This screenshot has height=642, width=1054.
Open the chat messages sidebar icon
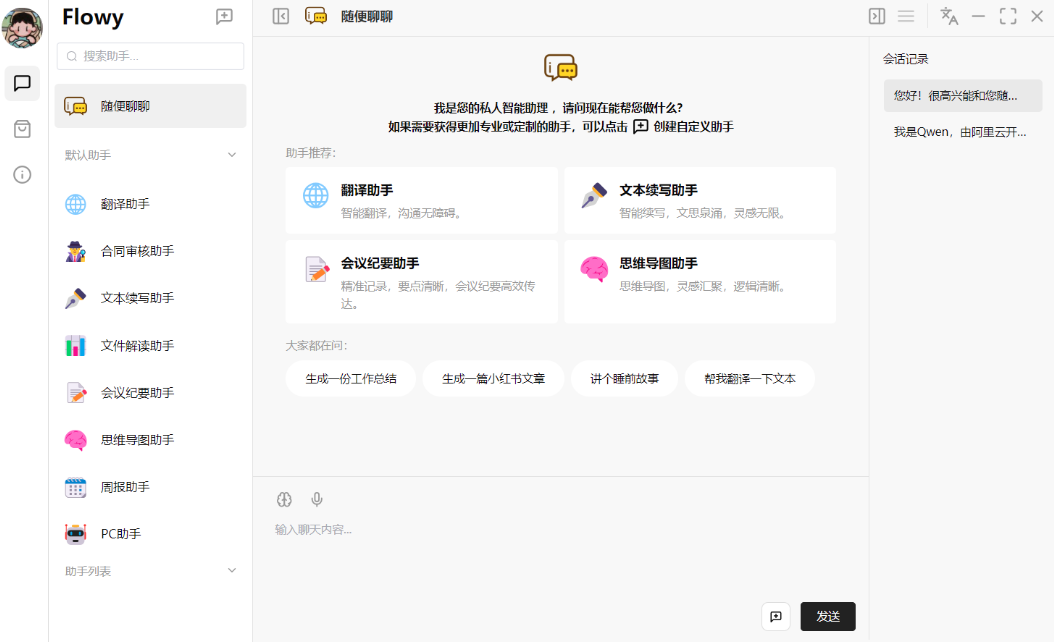[x=22, y=83]
